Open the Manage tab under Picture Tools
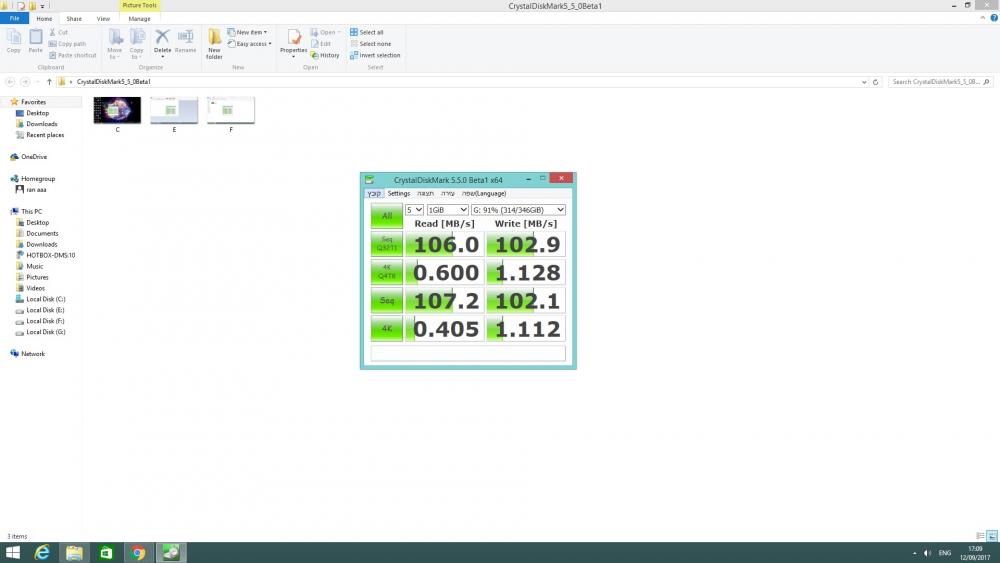This screenshot has width=1000, height=563. 139,18
